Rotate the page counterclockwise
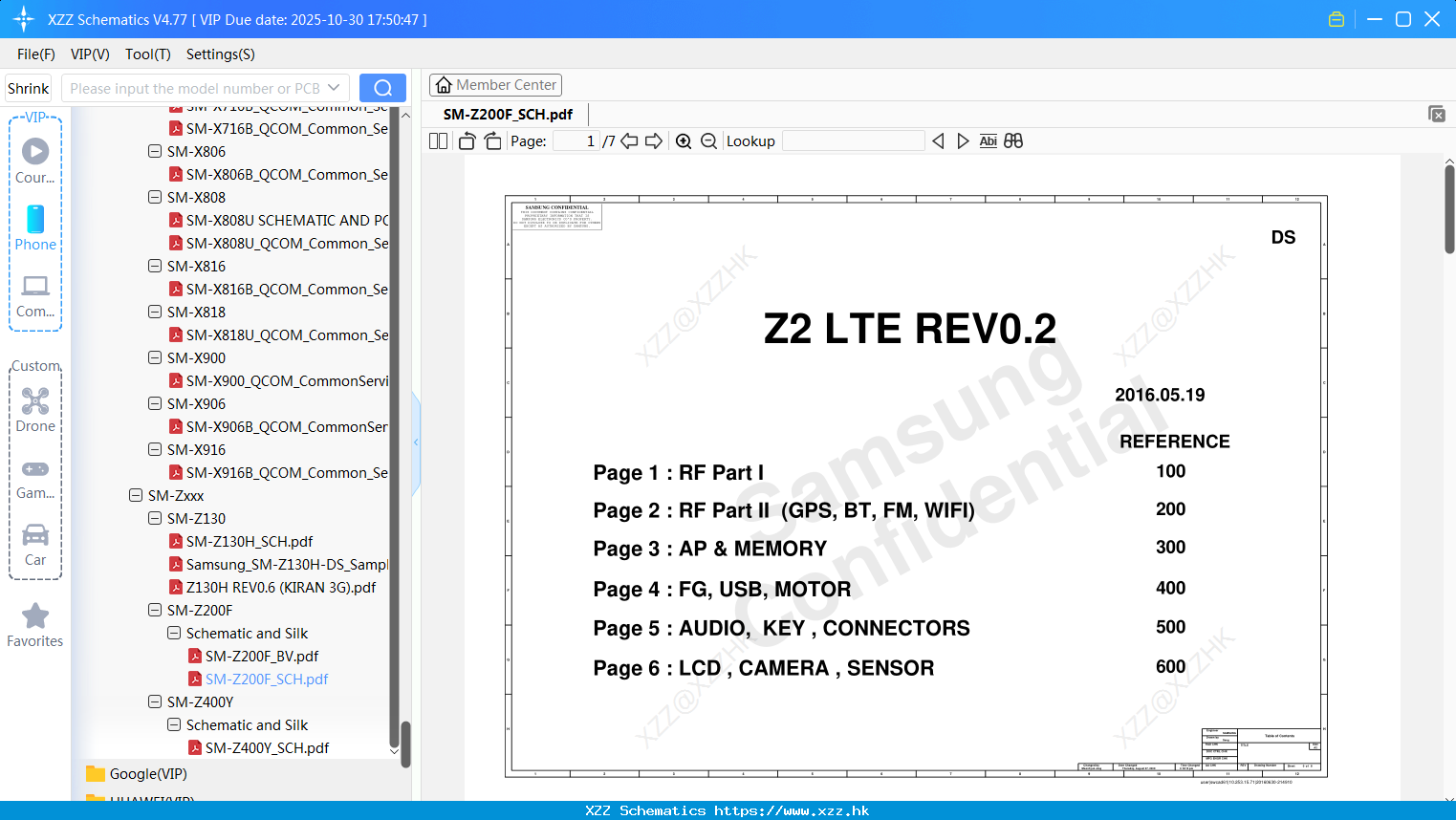Screen dimensions: 1456x820 coord(467,141)
